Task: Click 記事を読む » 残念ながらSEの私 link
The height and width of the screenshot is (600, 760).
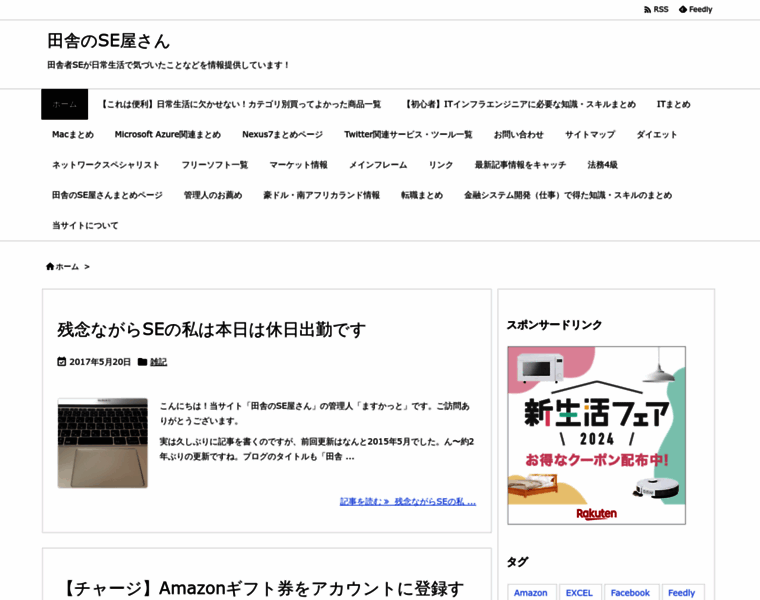Action: [x=408, y=502]
